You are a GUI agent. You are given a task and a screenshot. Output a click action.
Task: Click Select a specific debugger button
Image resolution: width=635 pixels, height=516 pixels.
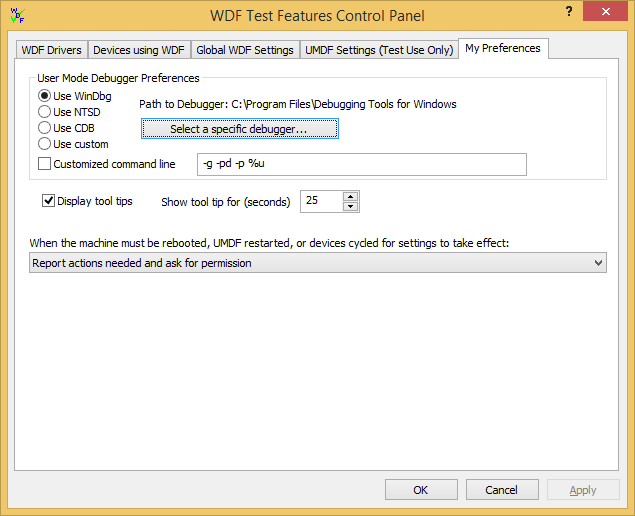click(x=239, y=129)
